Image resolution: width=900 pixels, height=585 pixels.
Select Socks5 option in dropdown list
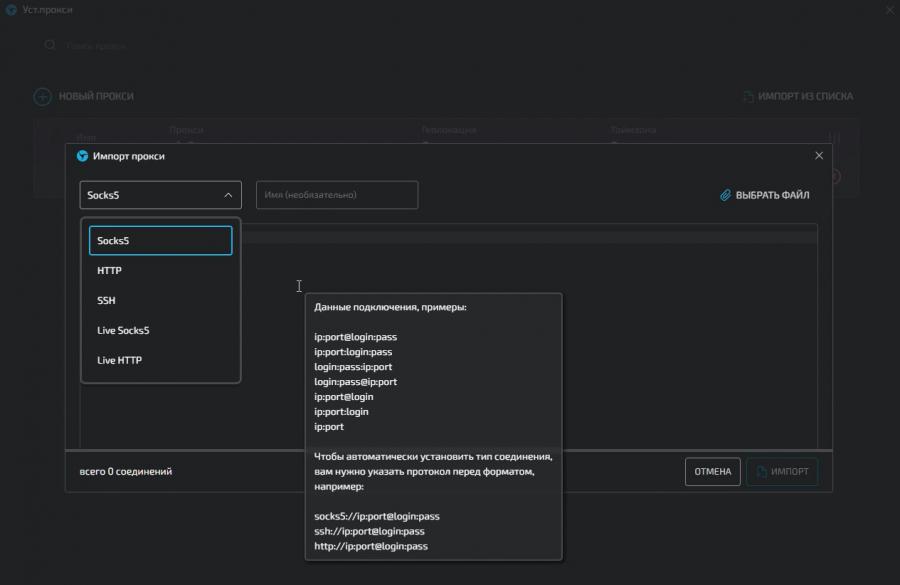pos(161,241)
